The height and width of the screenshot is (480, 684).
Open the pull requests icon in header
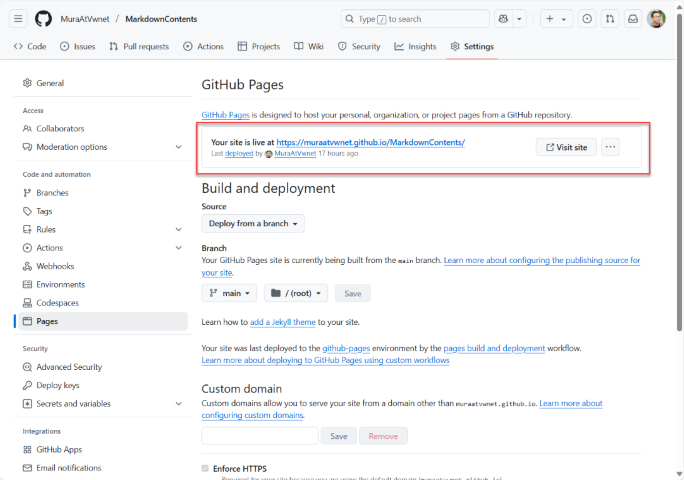[610, 19]
